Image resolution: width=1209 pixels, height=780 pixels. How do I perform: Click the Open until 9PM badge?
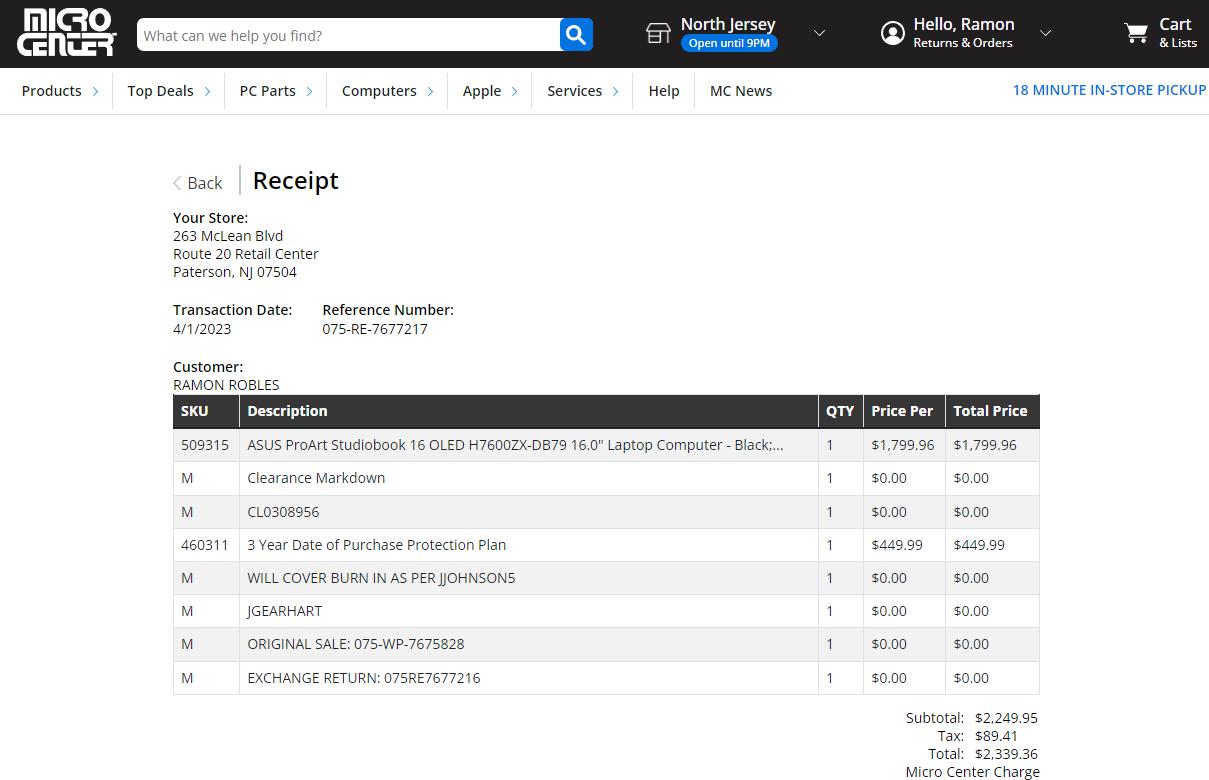729,43
